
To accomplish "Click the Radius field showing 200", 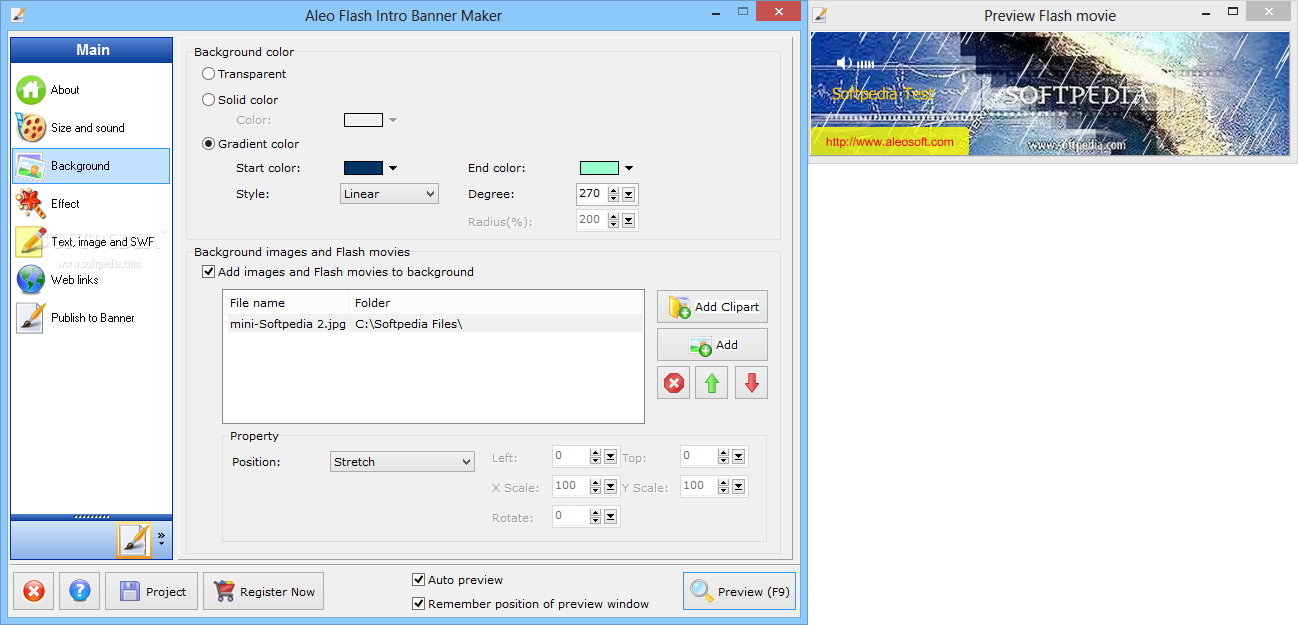I will pyautogui.click(x=590, y=220).
